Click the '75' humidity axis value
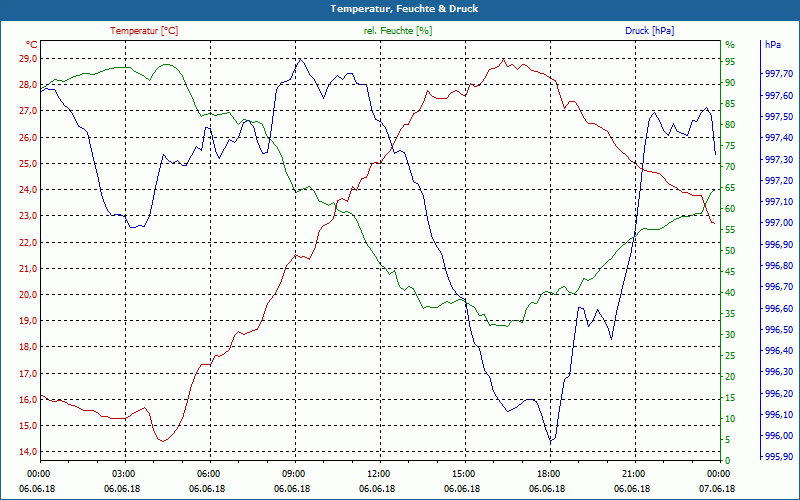Screen dimensions: 800x500 tap(730, 145)
